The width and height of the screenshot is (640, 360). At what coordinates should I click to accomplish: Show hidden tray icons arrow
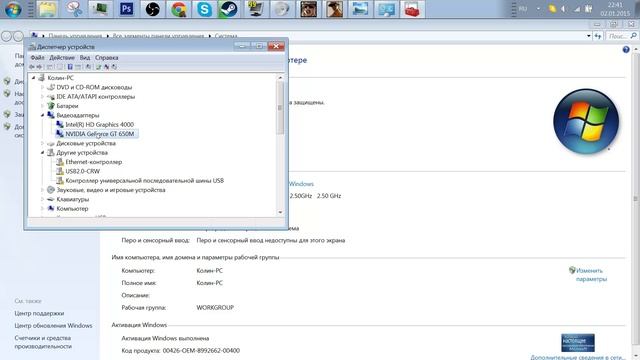click(x=538, y=9)
